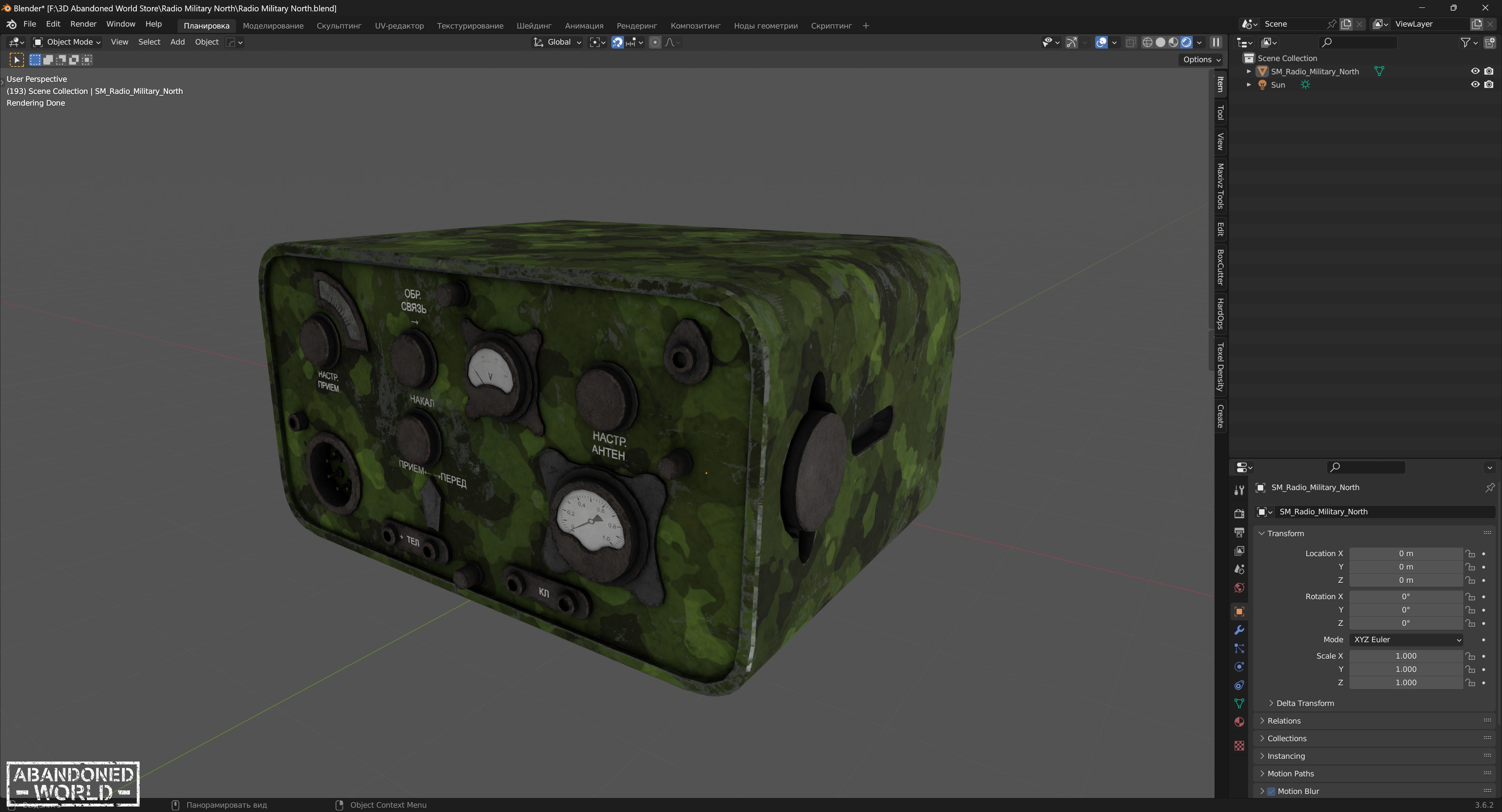Open the Render menu

(x=83, y=24)
